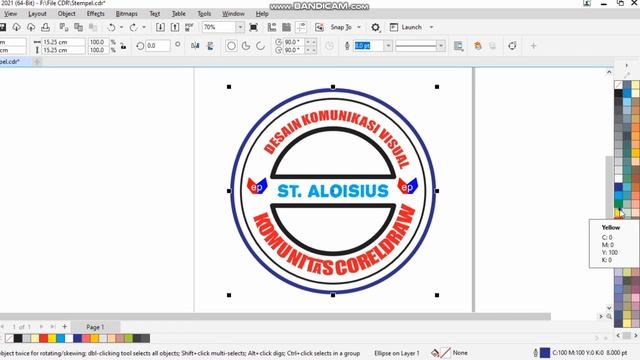This screenshot has height=360, width=640.
Task: Click the object width field 15.25 cm
Action: (63, 42)
